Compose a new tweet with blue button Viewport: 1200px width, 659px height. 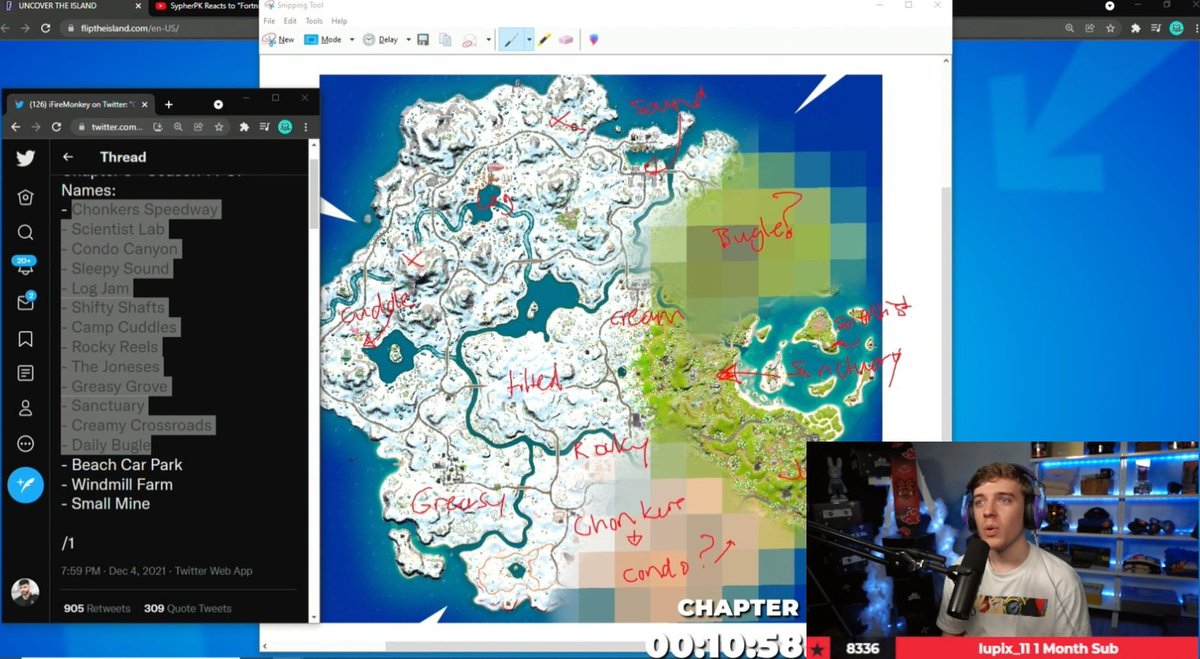[25, 484]
